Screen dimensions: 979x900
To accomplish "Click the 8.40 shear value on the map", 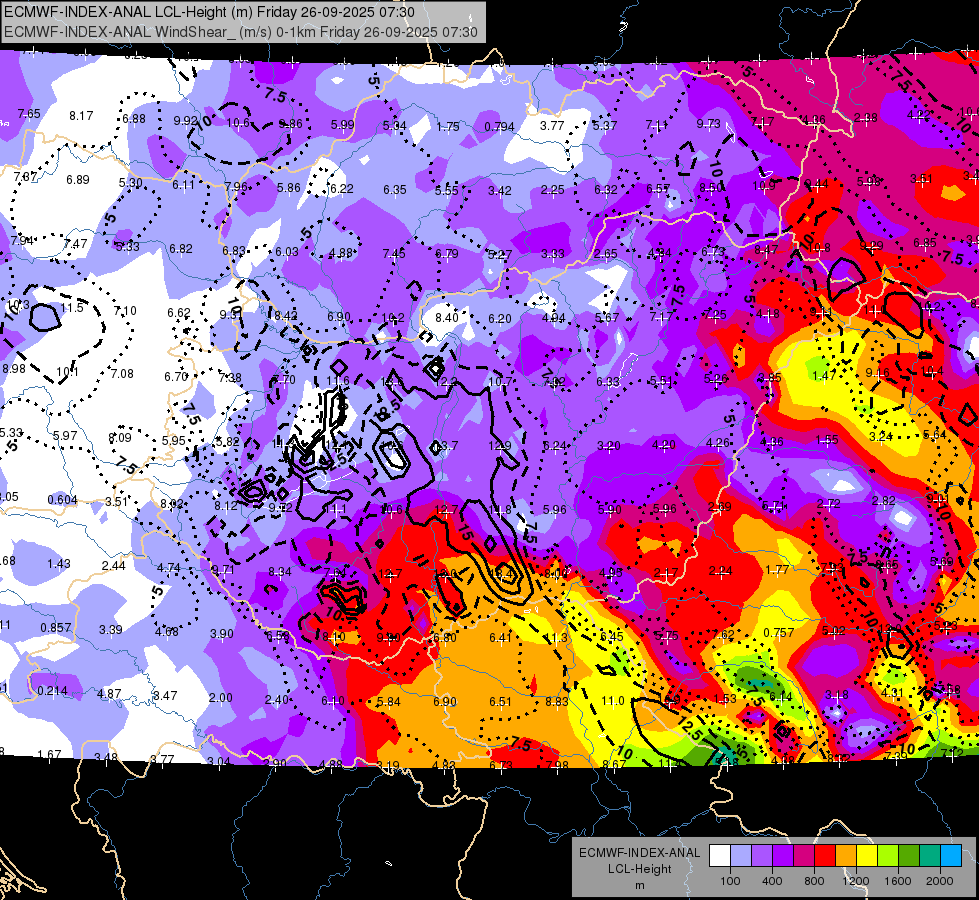I will coord(447,317).
